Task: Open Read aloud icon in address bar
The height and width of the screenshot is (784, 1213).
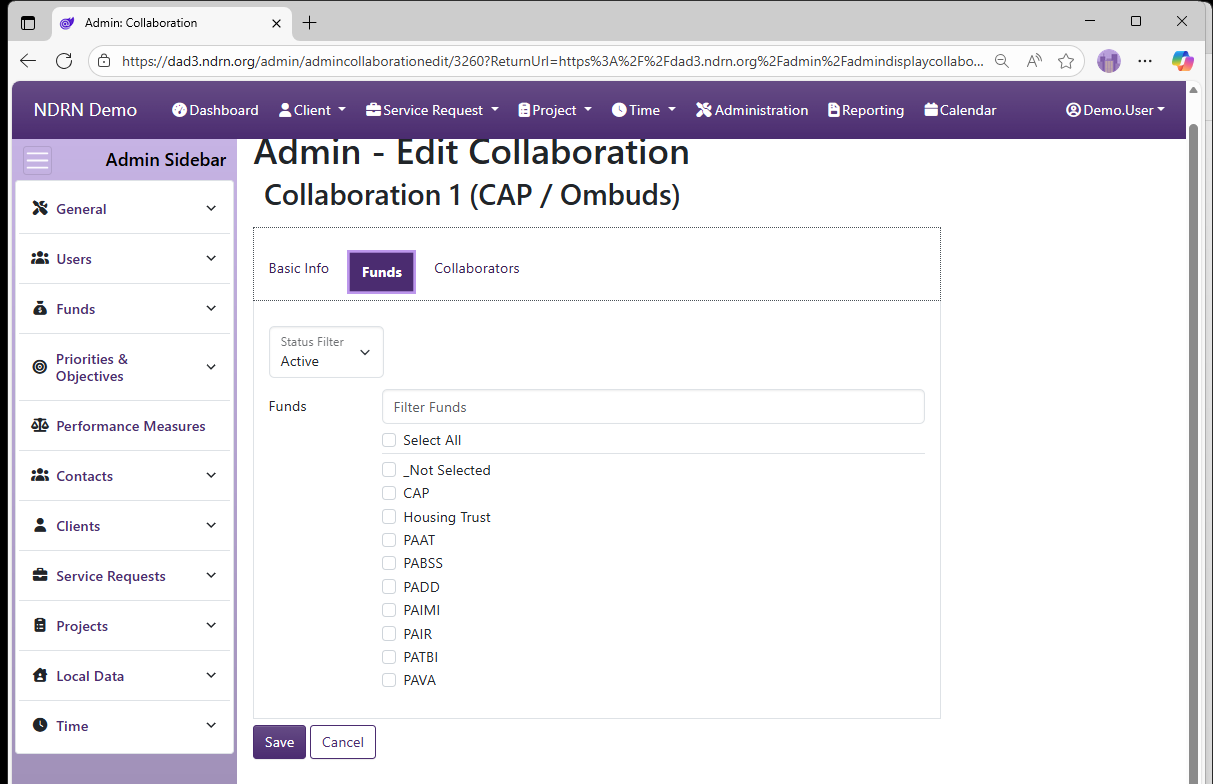Action: 1034,61
